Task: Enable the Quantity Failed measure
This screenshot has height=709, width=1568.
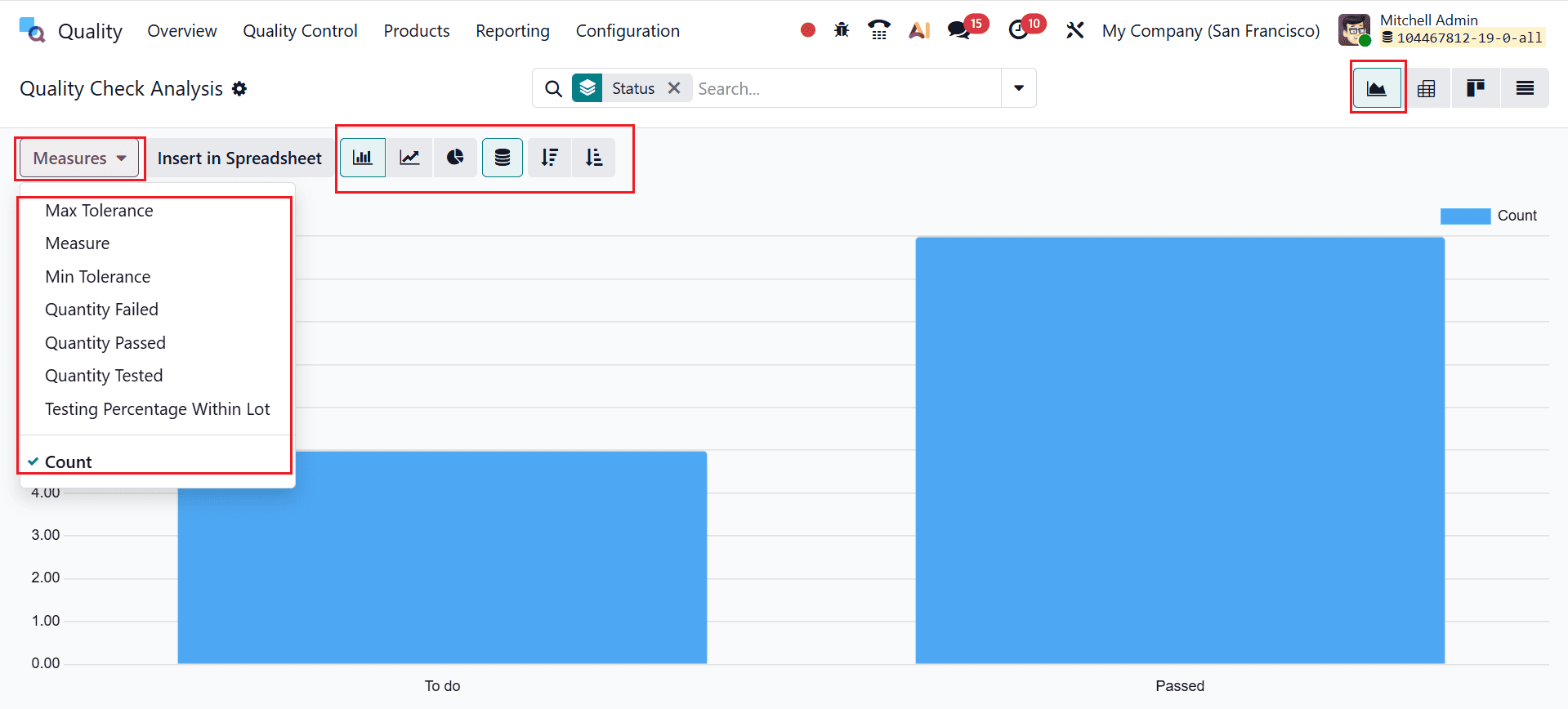Action: (x=101, y=310)
